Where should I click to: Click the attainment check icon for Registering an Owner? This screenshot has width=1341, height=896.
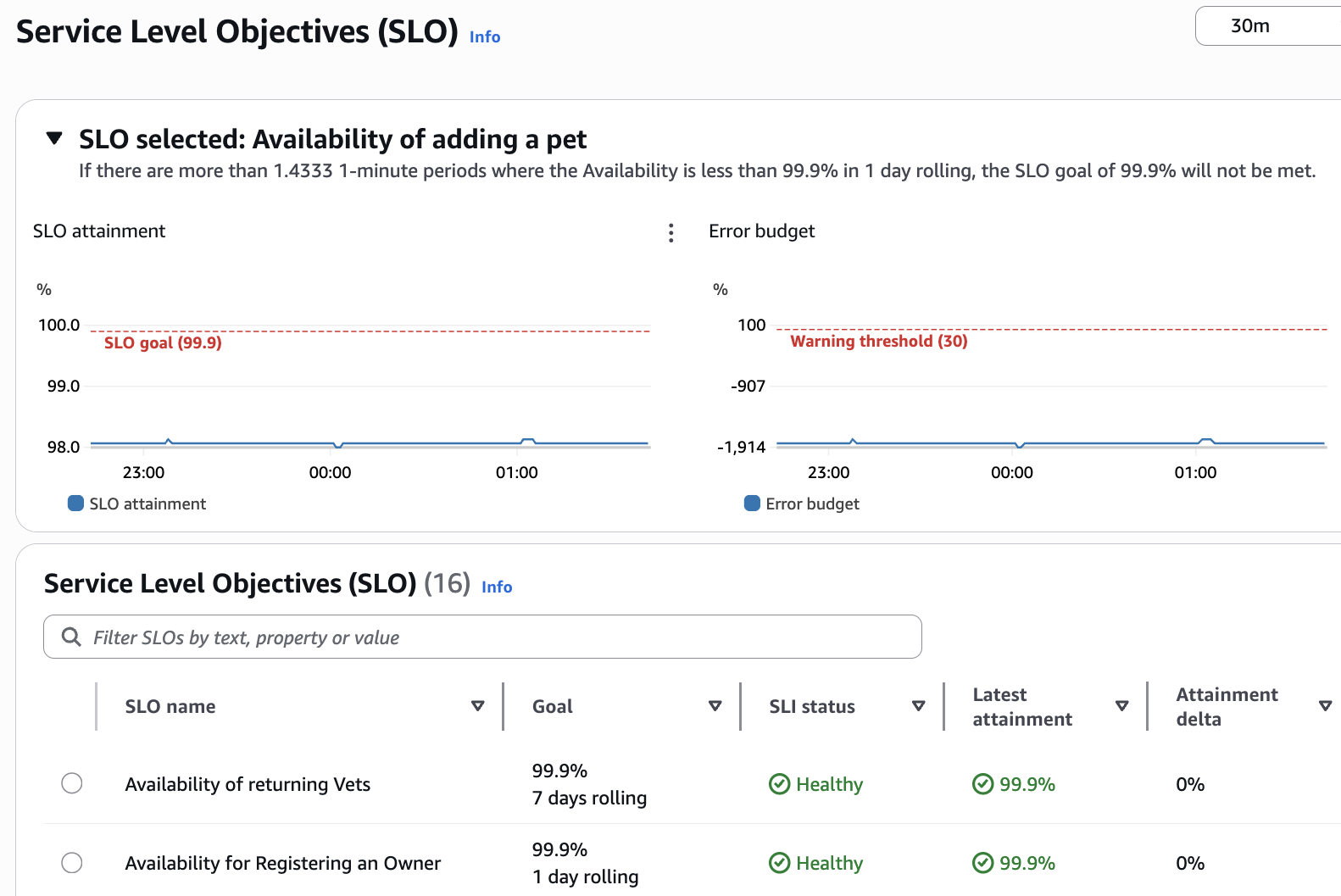click(982, 863)
